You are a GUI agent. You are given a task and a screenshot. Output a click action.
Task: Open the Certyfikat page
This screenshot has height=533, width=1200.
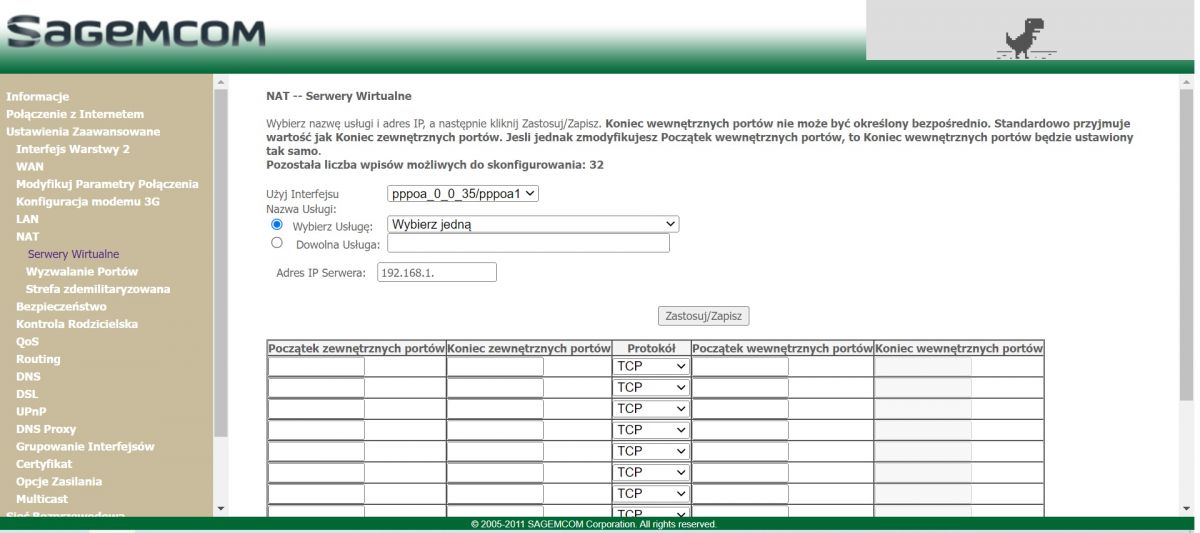click(44, 464)
